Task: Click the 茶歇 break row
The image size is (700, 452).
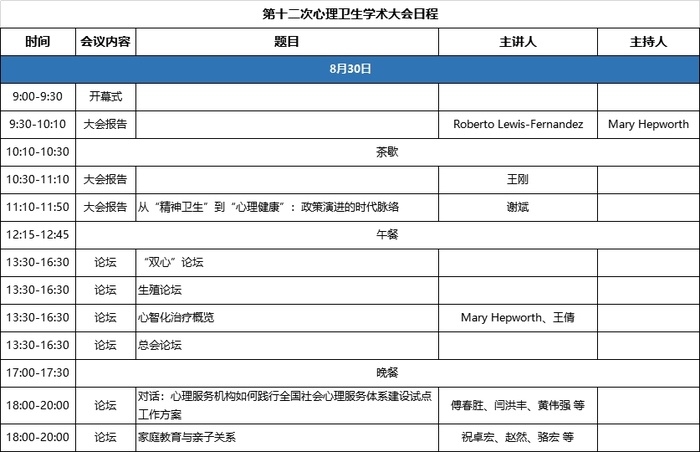Action: [x=387, y=152]
